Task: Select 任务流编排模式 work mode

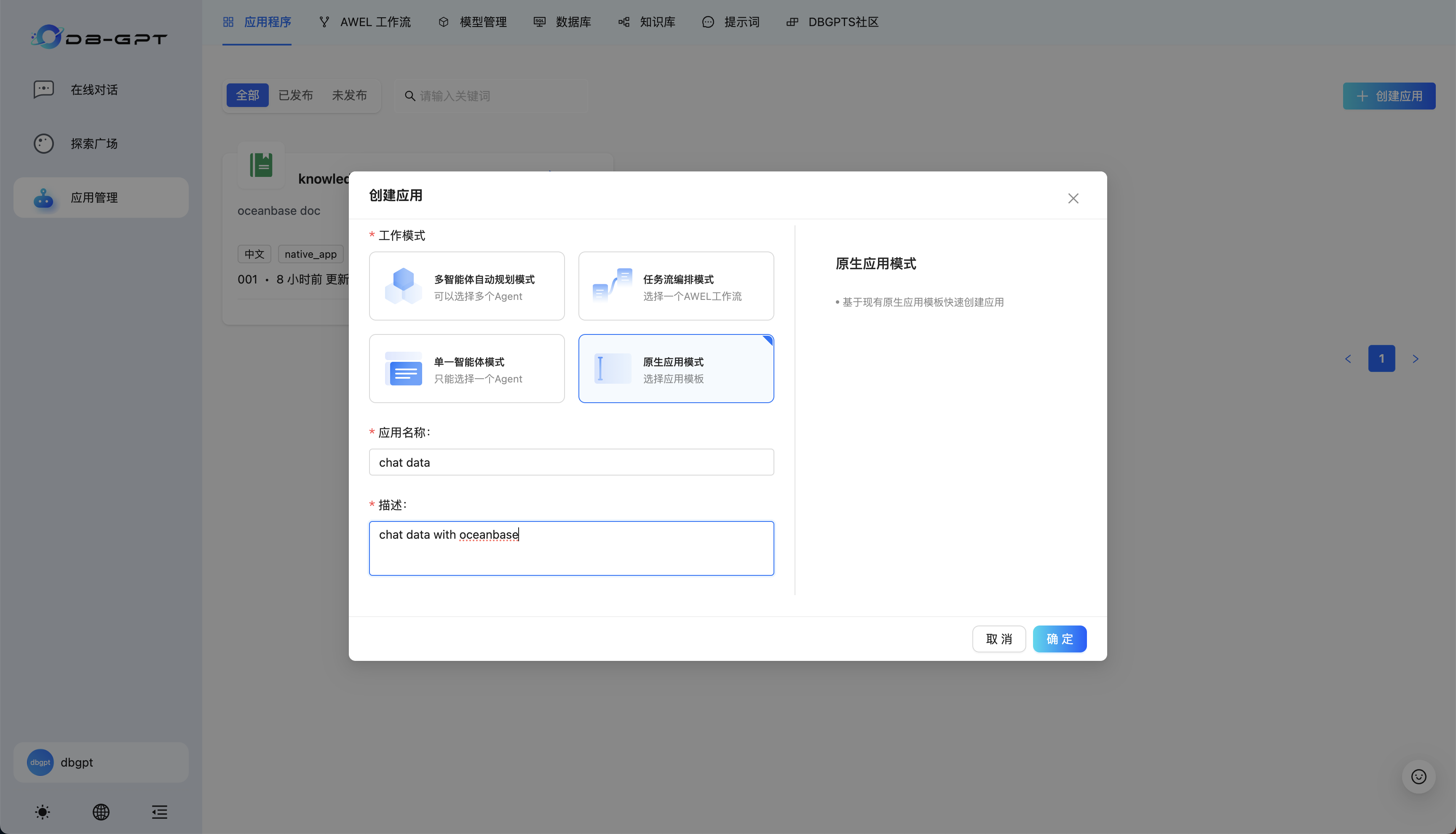Action: pyautogui.click(x=676, y=286)
